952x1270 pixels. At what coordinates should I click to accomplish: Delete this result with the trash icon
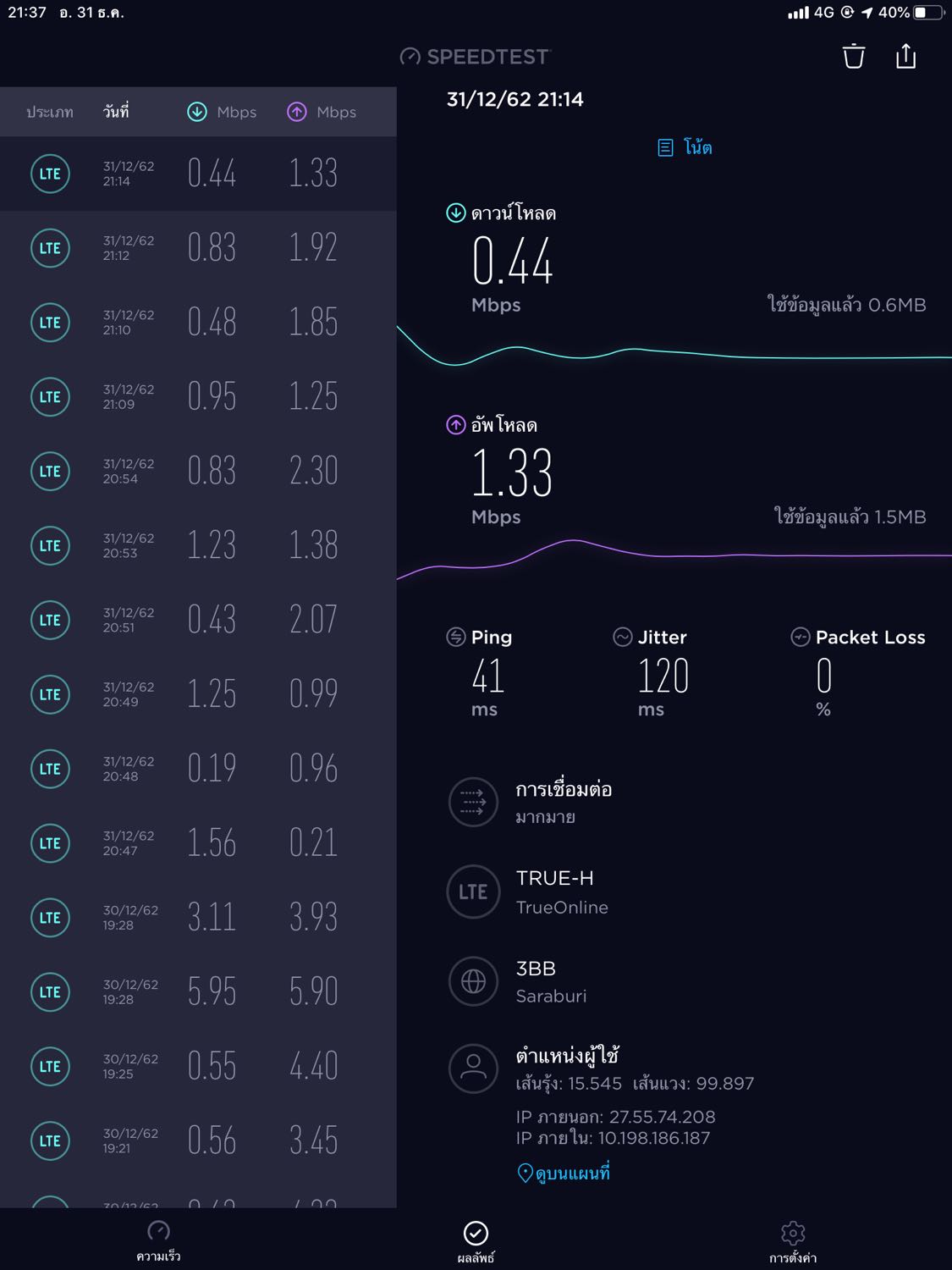[x=854, y=56]
